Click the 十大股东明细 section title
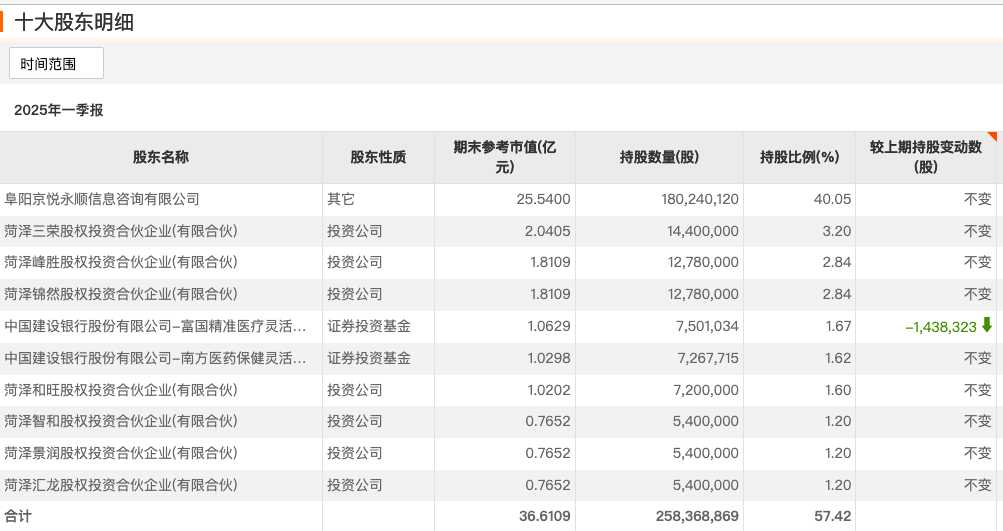 pyautogui.click(x=74, y=22)
